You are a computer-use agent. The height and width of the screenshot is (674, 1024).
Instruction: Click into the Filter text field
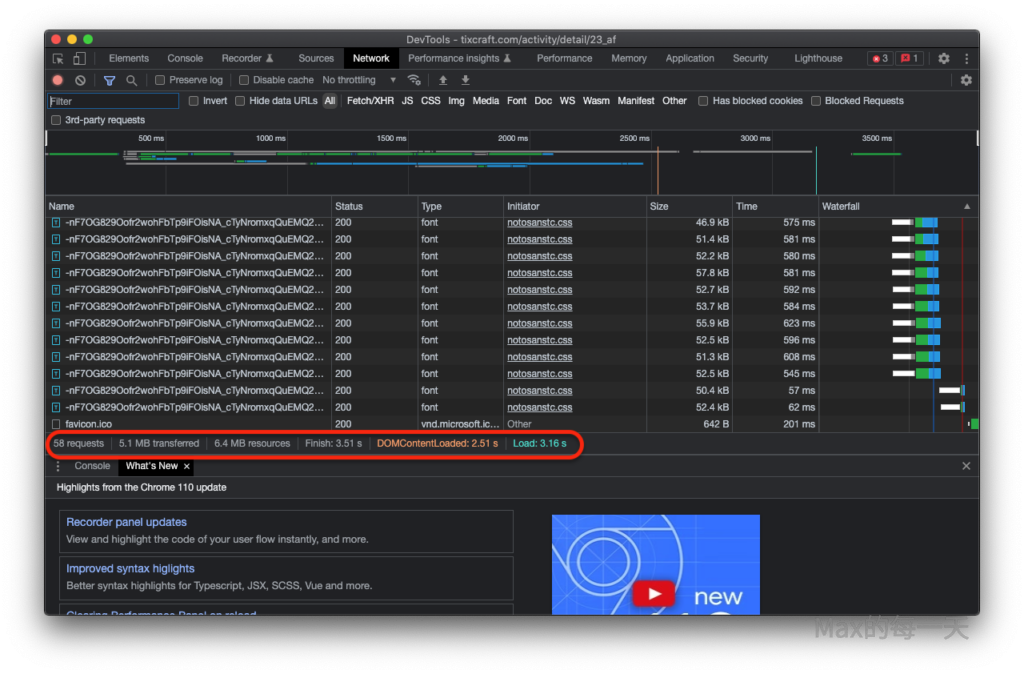tap(113, 101)
